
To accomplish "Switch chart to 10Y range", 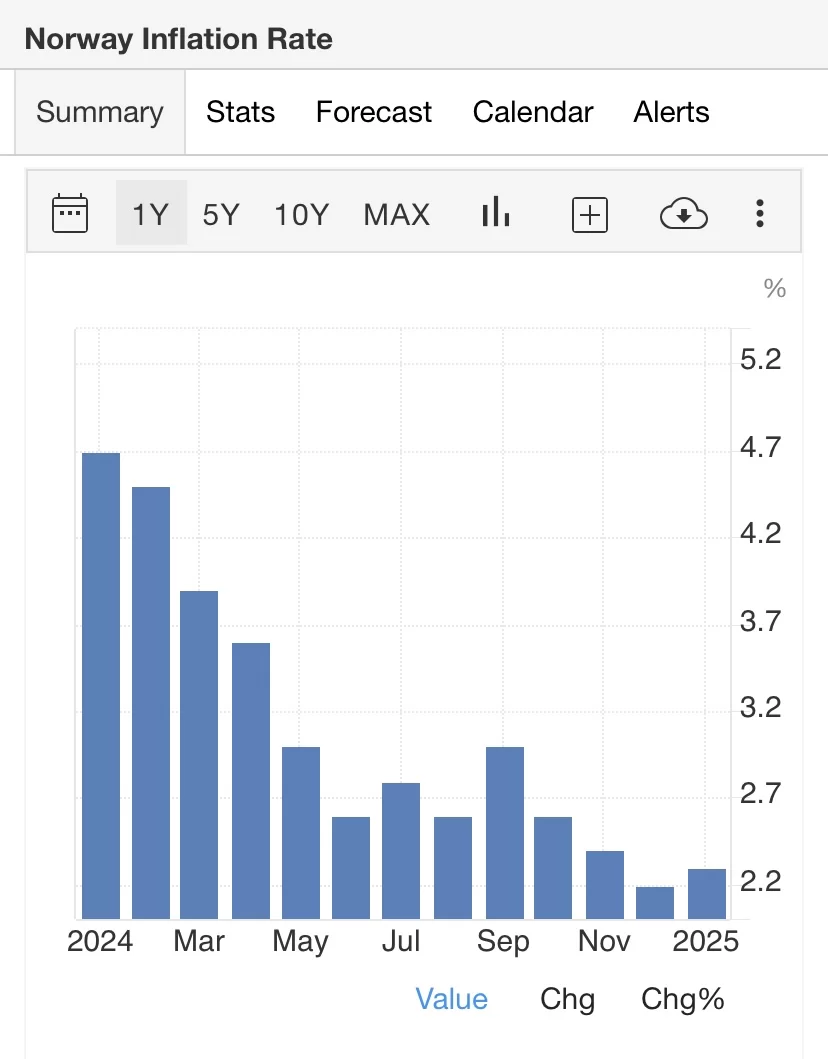I will pos(302,214).
